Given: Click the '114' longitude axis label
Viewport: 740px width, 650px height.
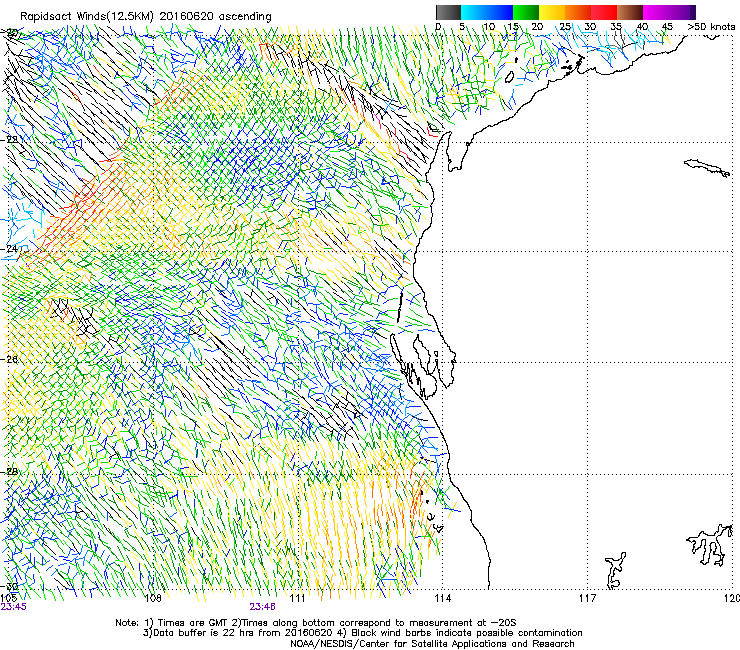Looking at the screenshot, I should [x=442, y=598].
